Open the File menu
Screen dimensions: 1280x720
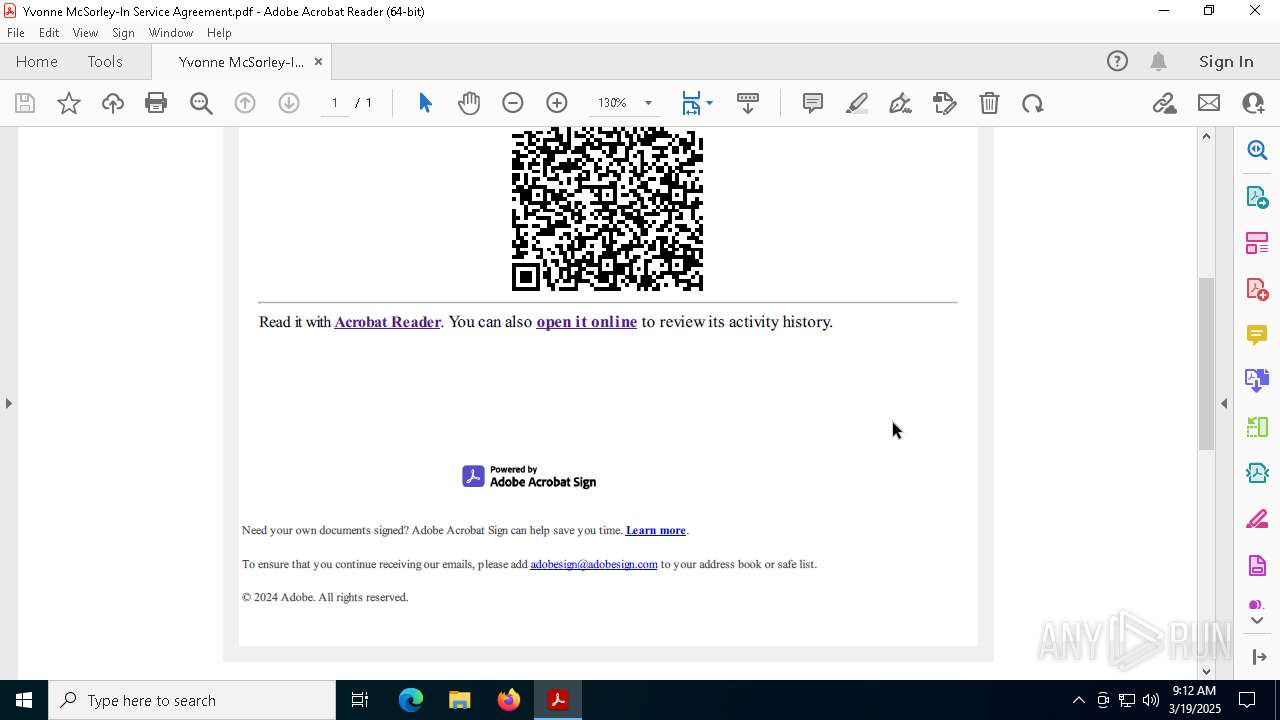click(16, 33)
